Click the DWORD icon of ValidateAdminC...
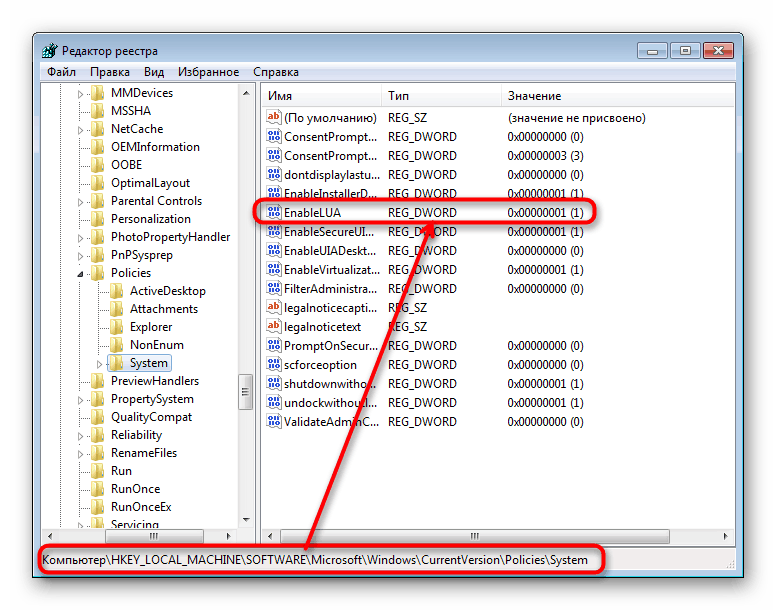This screenshot has width=776, height=610. coord(274,421)
